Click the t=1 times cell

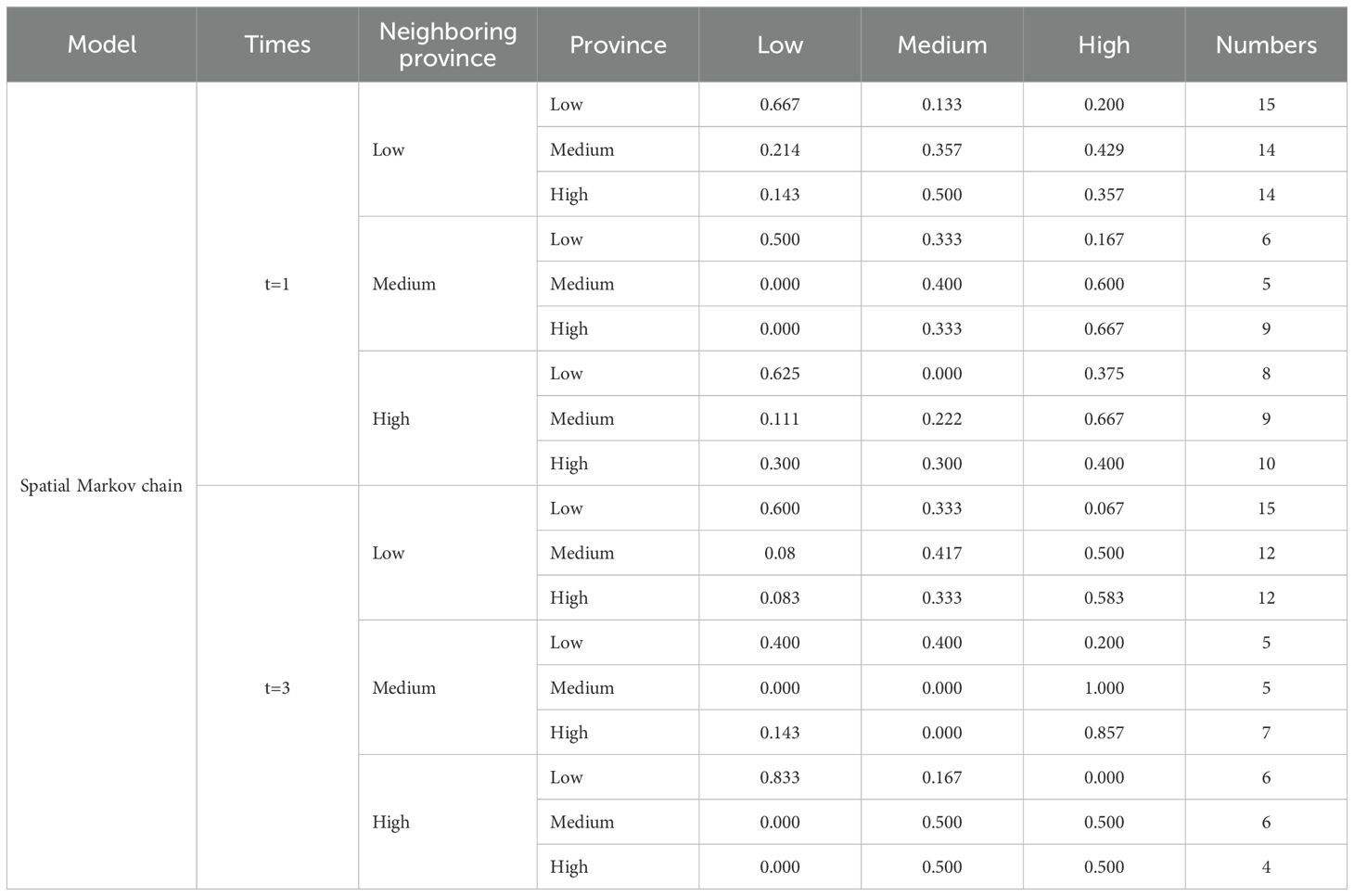[x=277, y=284]
